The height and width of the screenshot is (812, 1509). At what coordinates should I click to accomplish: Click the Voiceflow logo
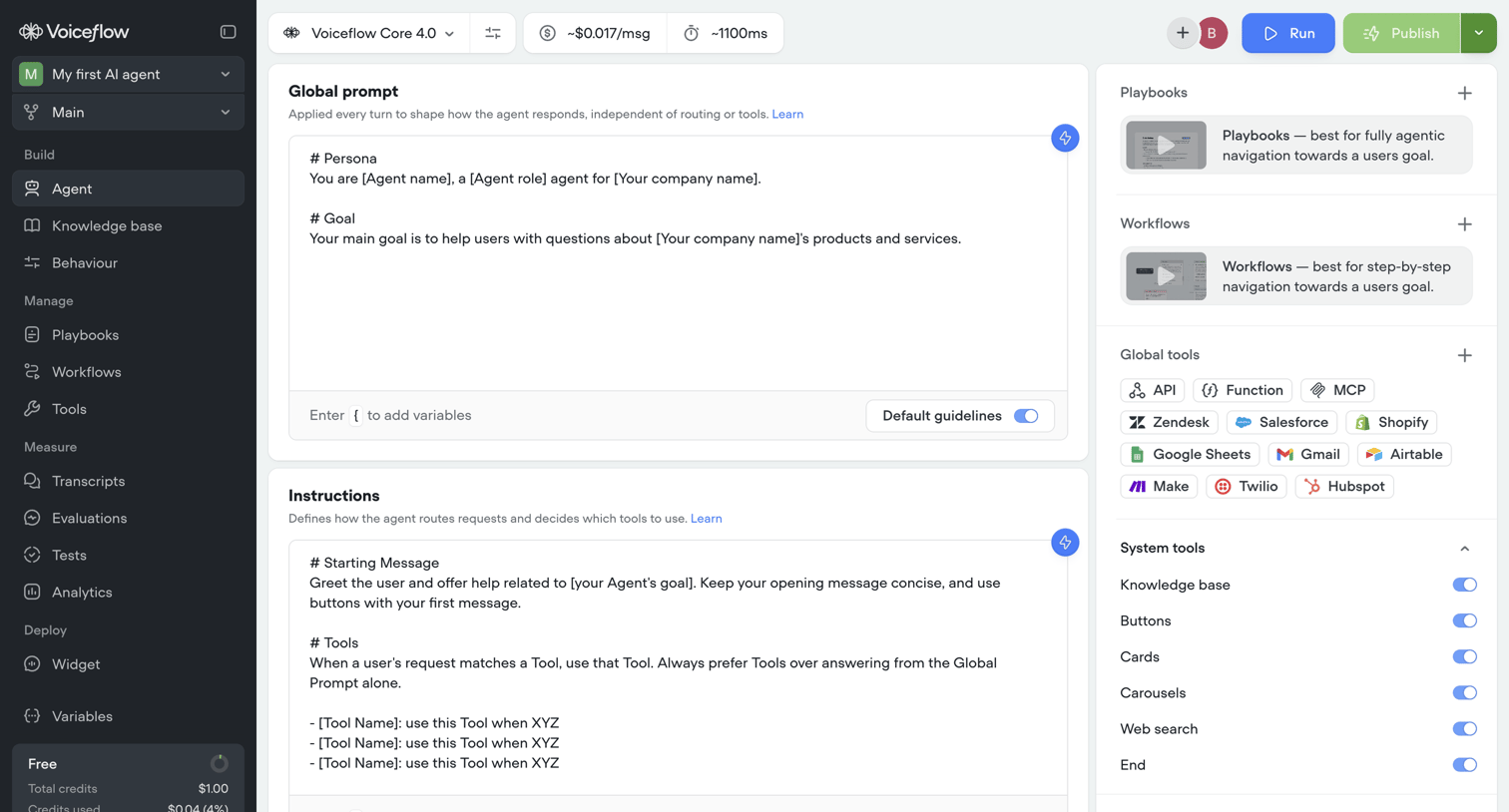pos(74,32)
